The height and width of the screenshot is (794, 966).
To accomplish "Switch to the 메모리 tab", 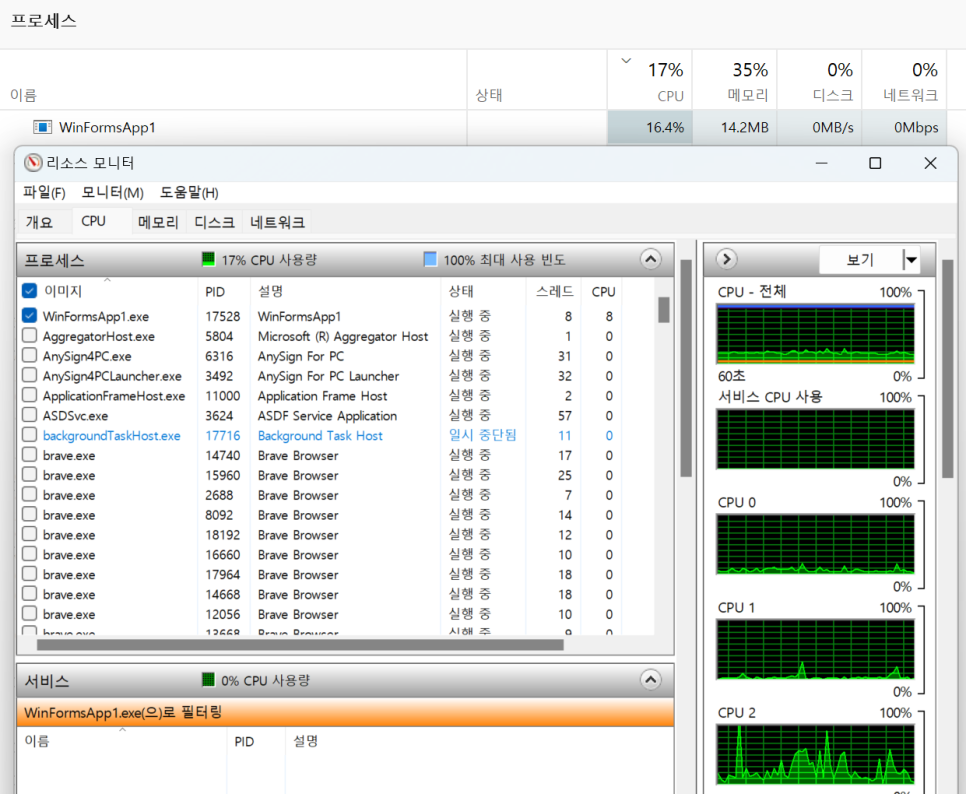I will [x=158, y=222].
